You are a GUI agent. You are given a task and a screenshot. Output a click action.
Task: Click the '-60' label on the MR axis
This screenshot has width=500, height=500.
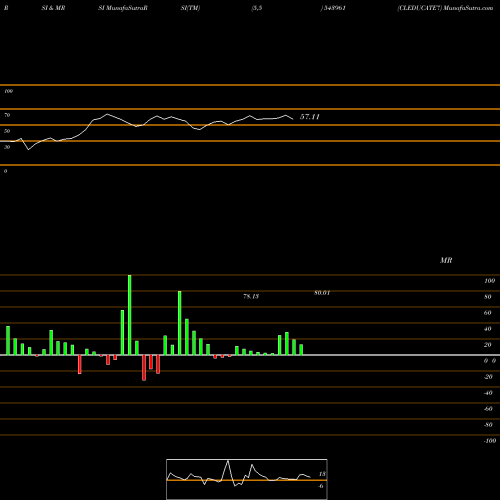pyautogui.click(x=488, y=409)
